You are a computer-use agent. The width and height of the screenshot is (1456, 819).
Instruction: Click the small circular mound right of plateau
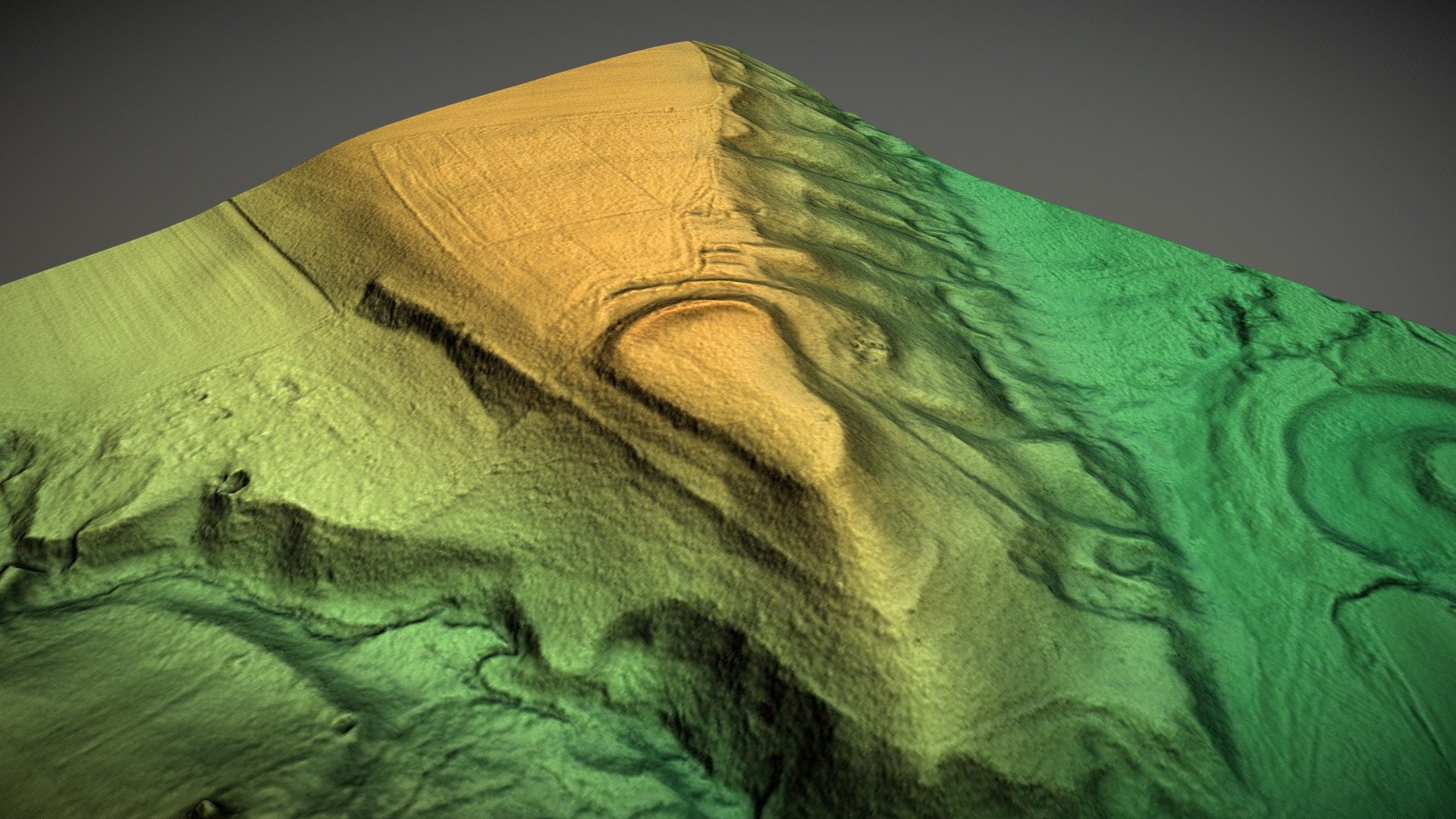coord(864,340)
